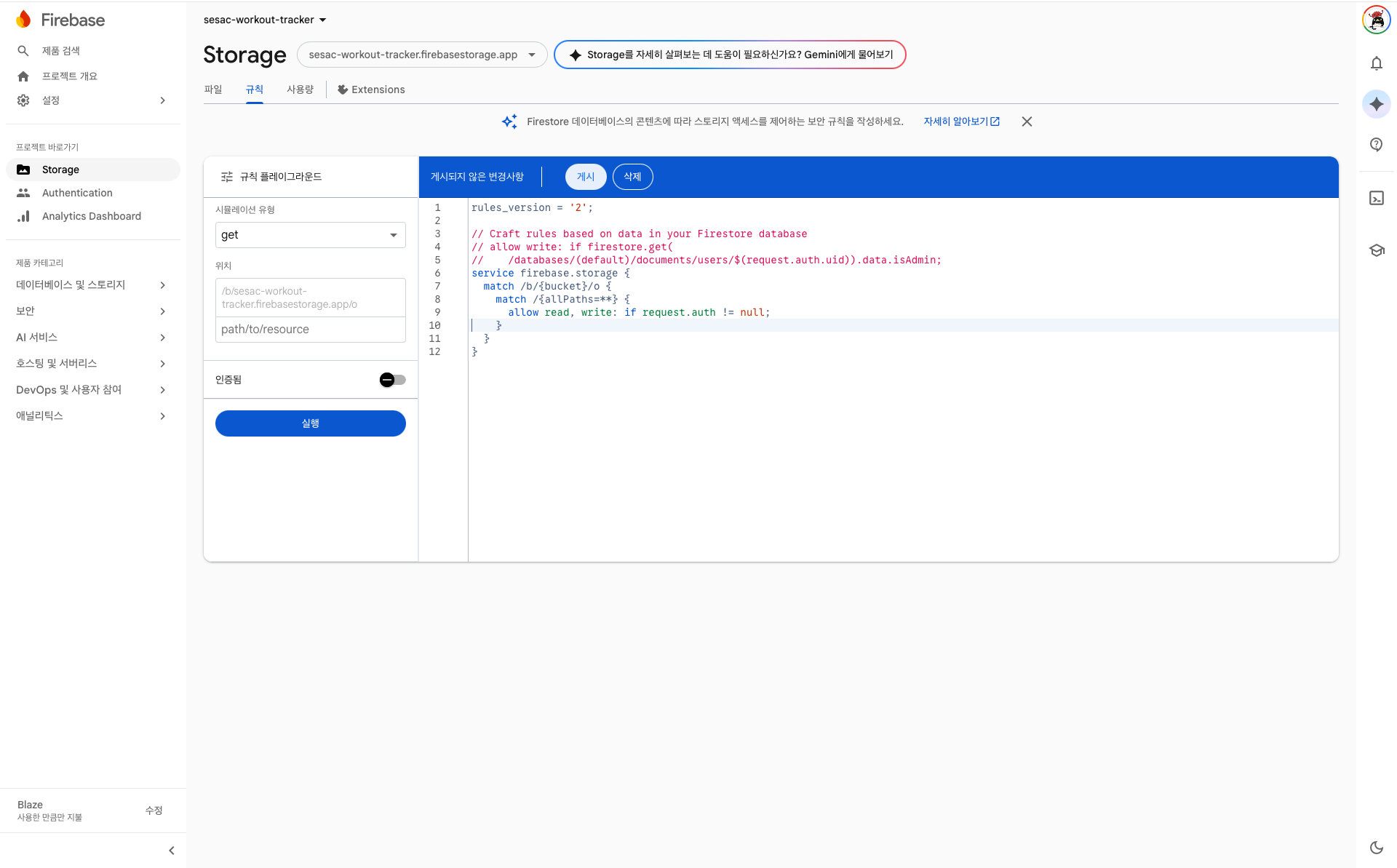The width and height of the screenshot is (1397, 868).
Task: Click the 'match /b/{bucket}/o {' line
Action: pyautogui.click(x=547, y=287)
